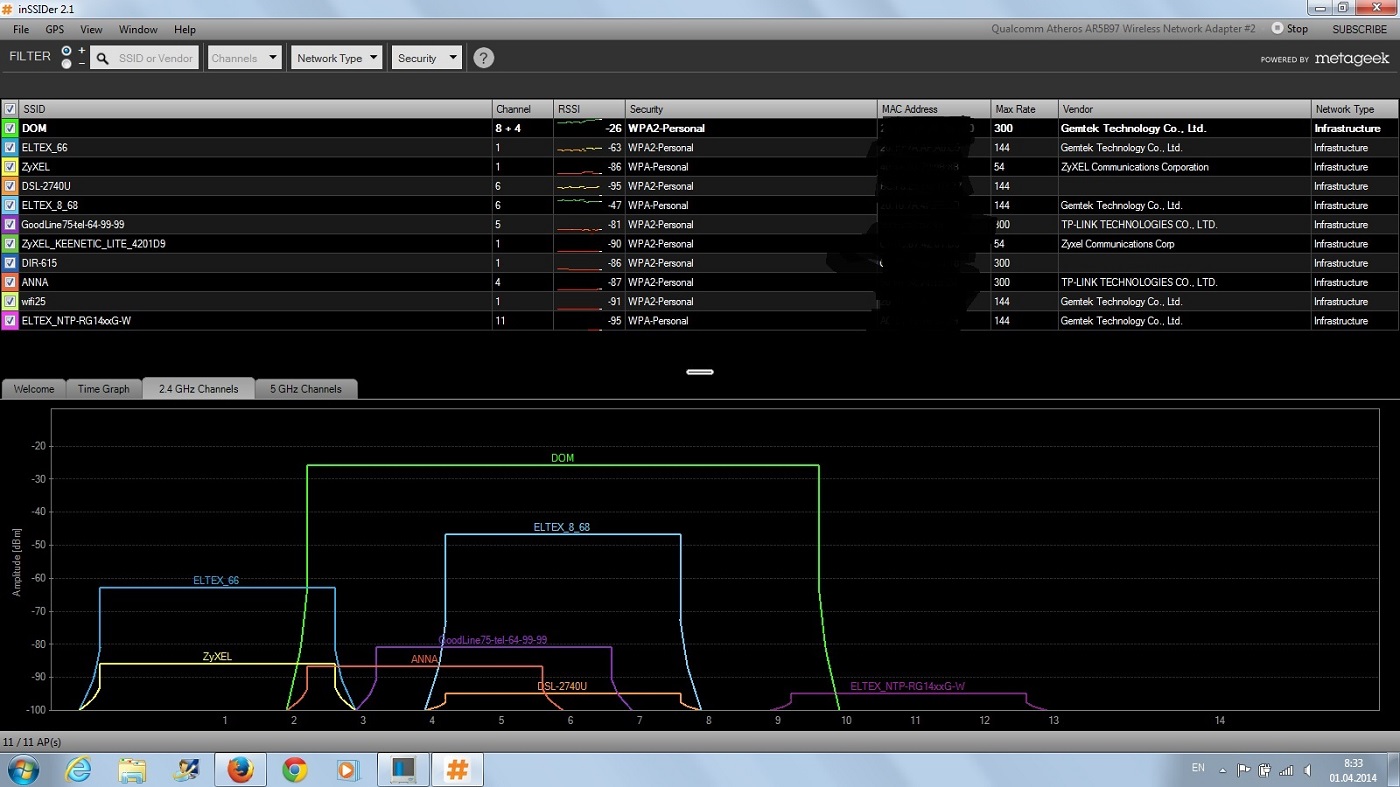
Task: Sort by the Network Type column header
Action: (1355, 109)
